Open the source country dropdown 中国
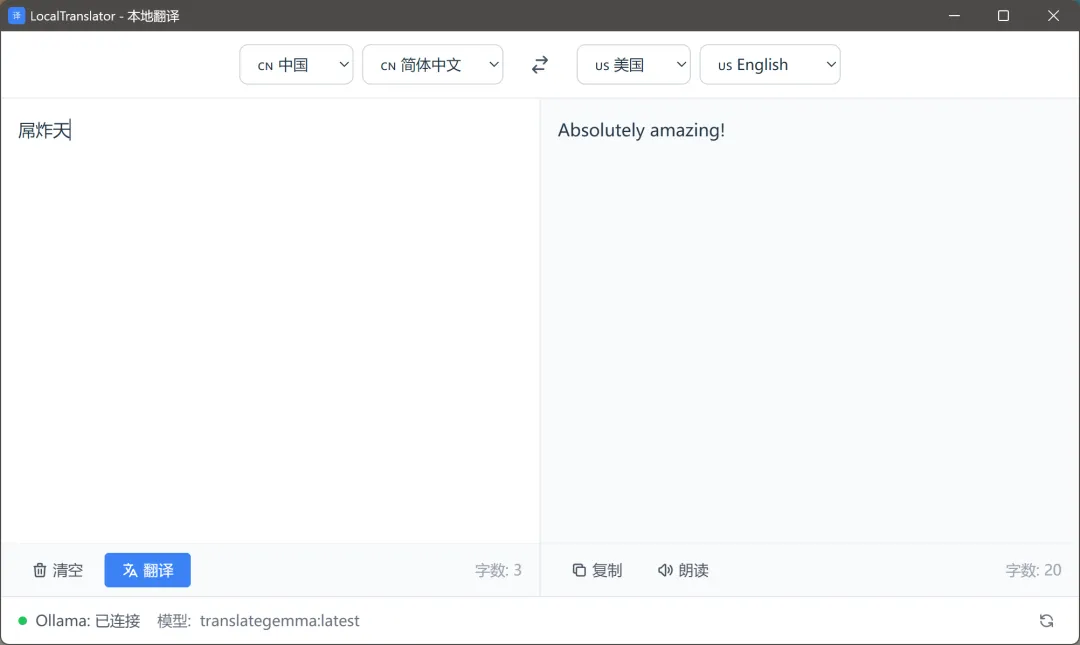1080x645 pixels. click(x=296, y=65)
